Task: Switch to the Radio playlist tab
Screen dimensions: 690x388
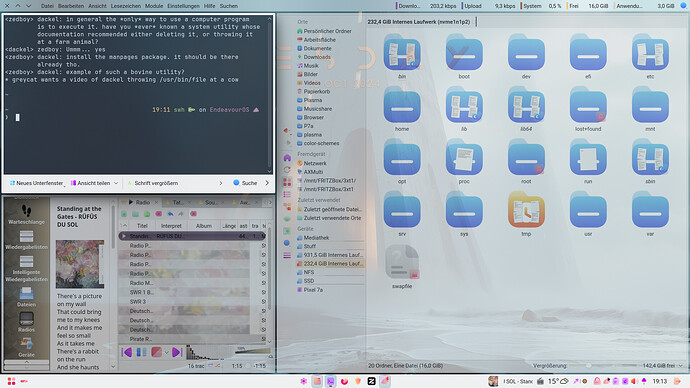Action: coord(139,202)
